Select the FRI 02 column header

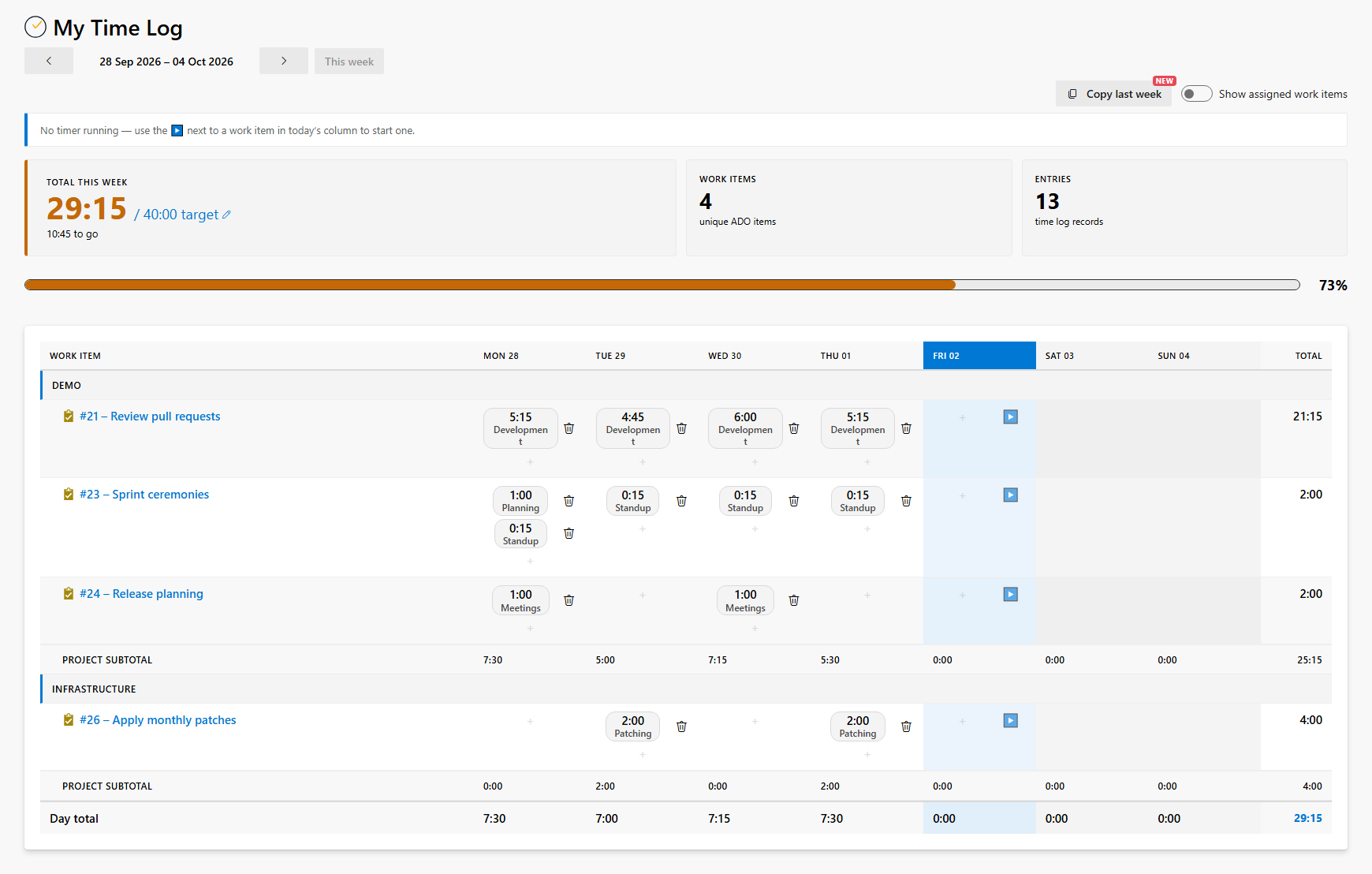click(979, 356)
